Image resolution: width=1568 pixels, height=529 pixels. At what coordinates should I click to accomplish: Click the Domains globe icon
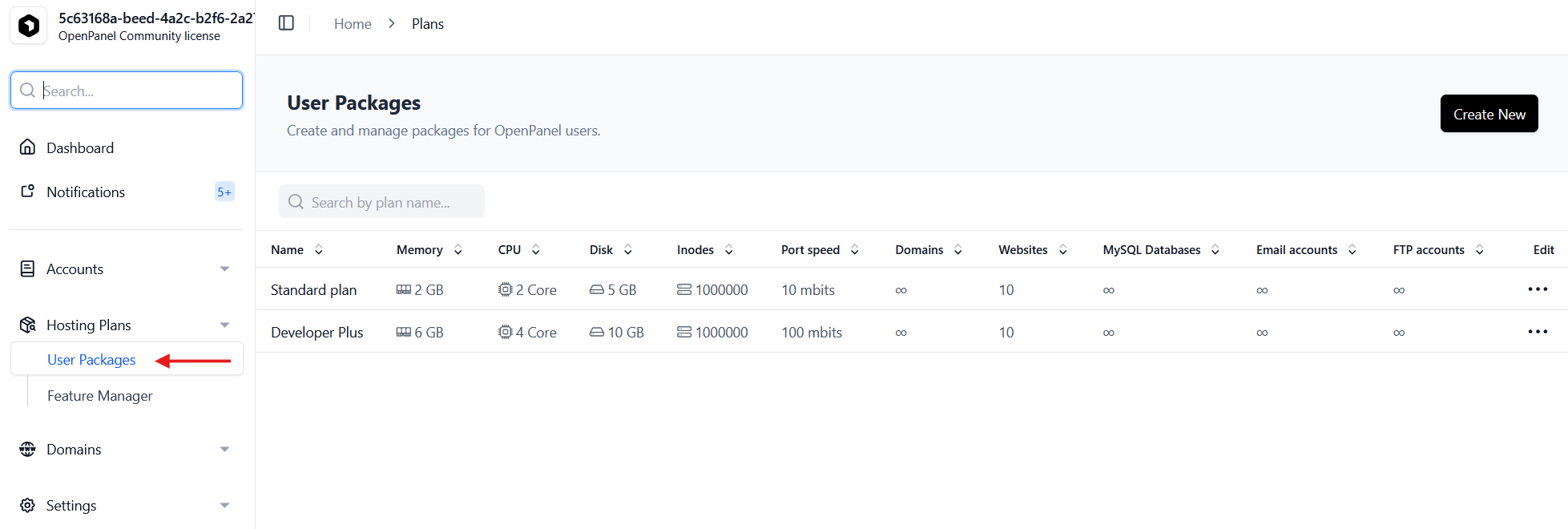click(28, 449)
